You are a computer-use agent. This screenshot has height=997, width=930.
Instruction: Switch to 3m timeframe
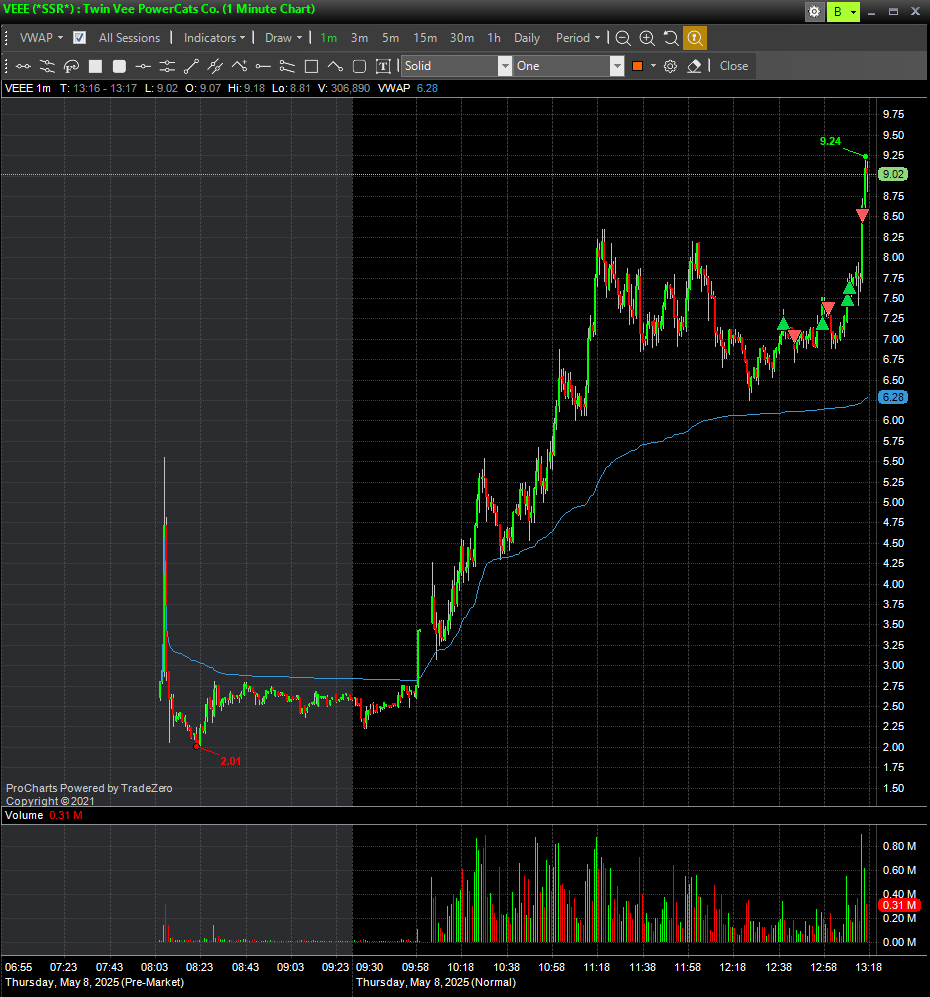[359, 38]
